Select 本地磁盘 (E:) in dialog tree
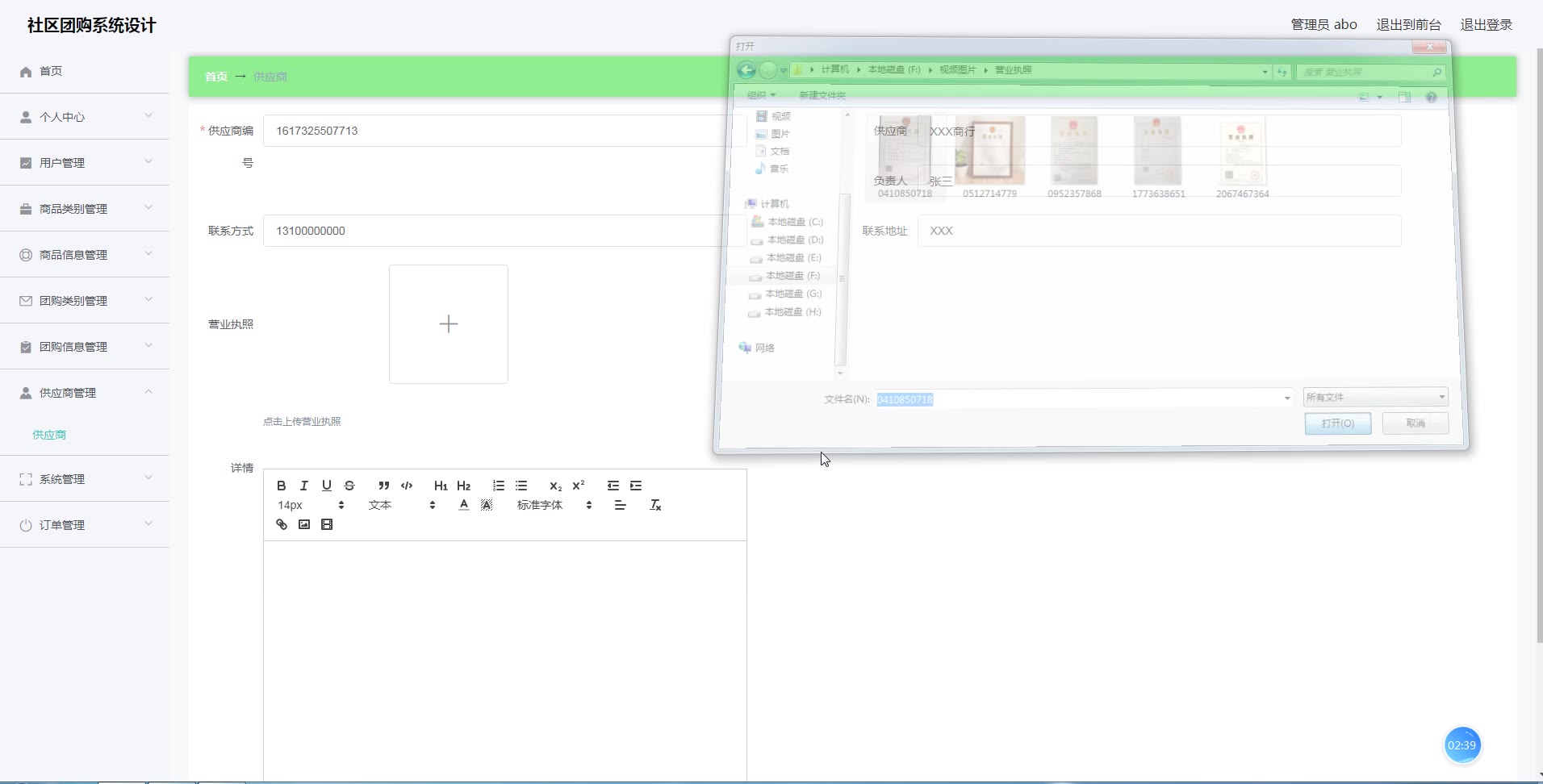The height and width of the screenshot is (784, 1543). tap(785, 258)
